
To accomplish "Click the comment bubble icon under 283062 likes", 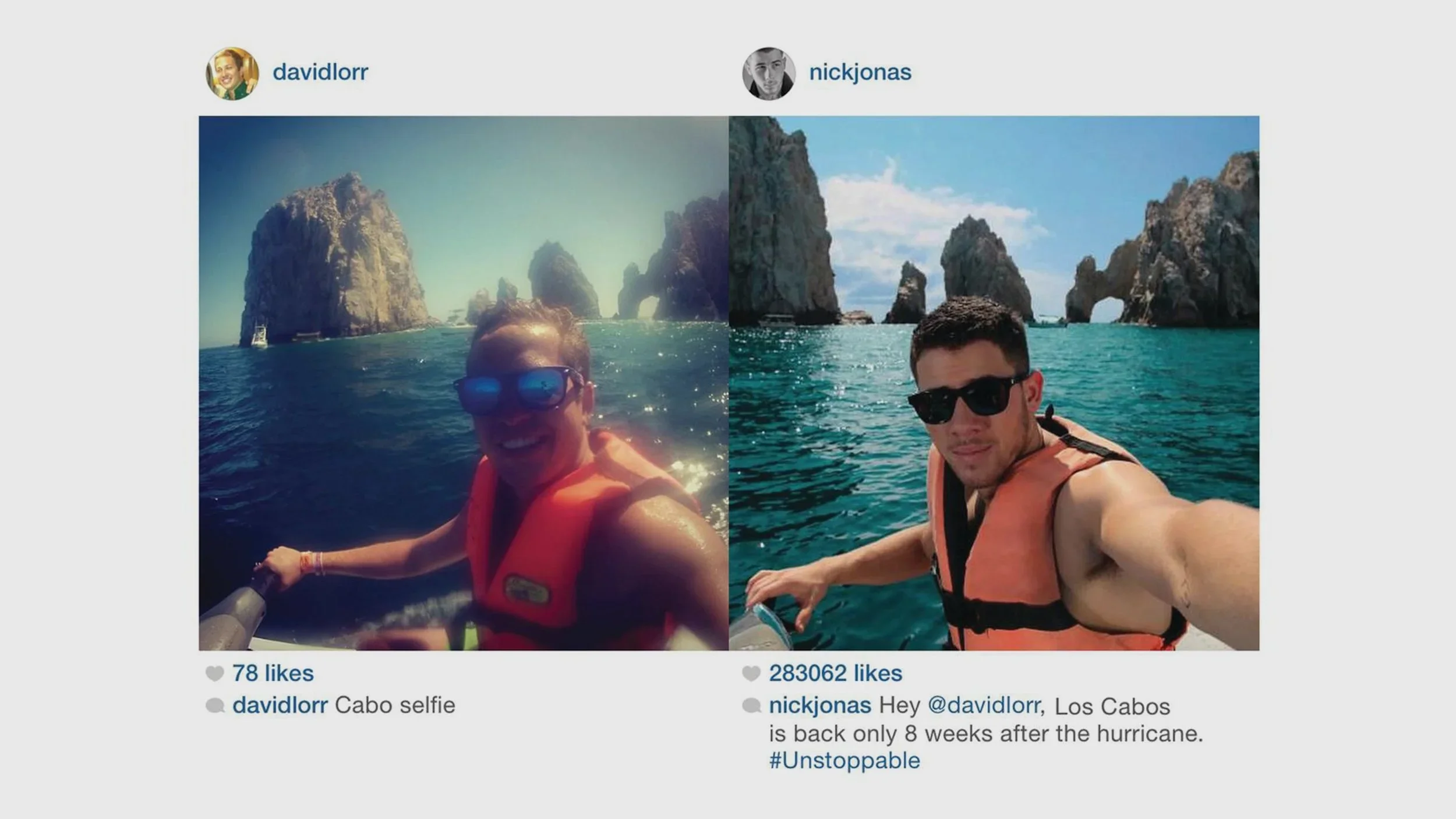I will pos(751,705).
